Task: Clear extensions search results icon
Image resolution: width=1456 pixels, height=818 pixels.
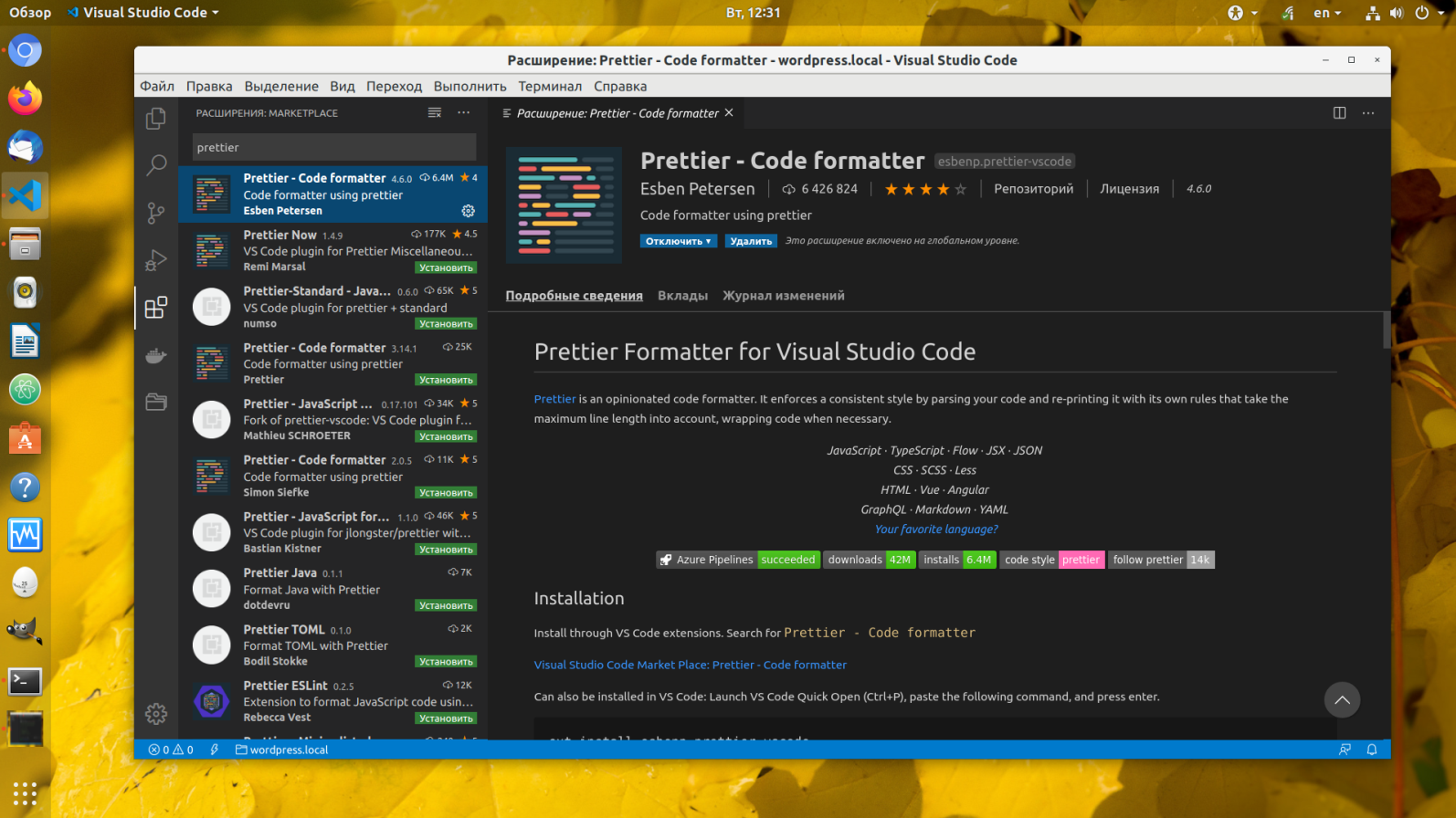Action: pos(435,113)
